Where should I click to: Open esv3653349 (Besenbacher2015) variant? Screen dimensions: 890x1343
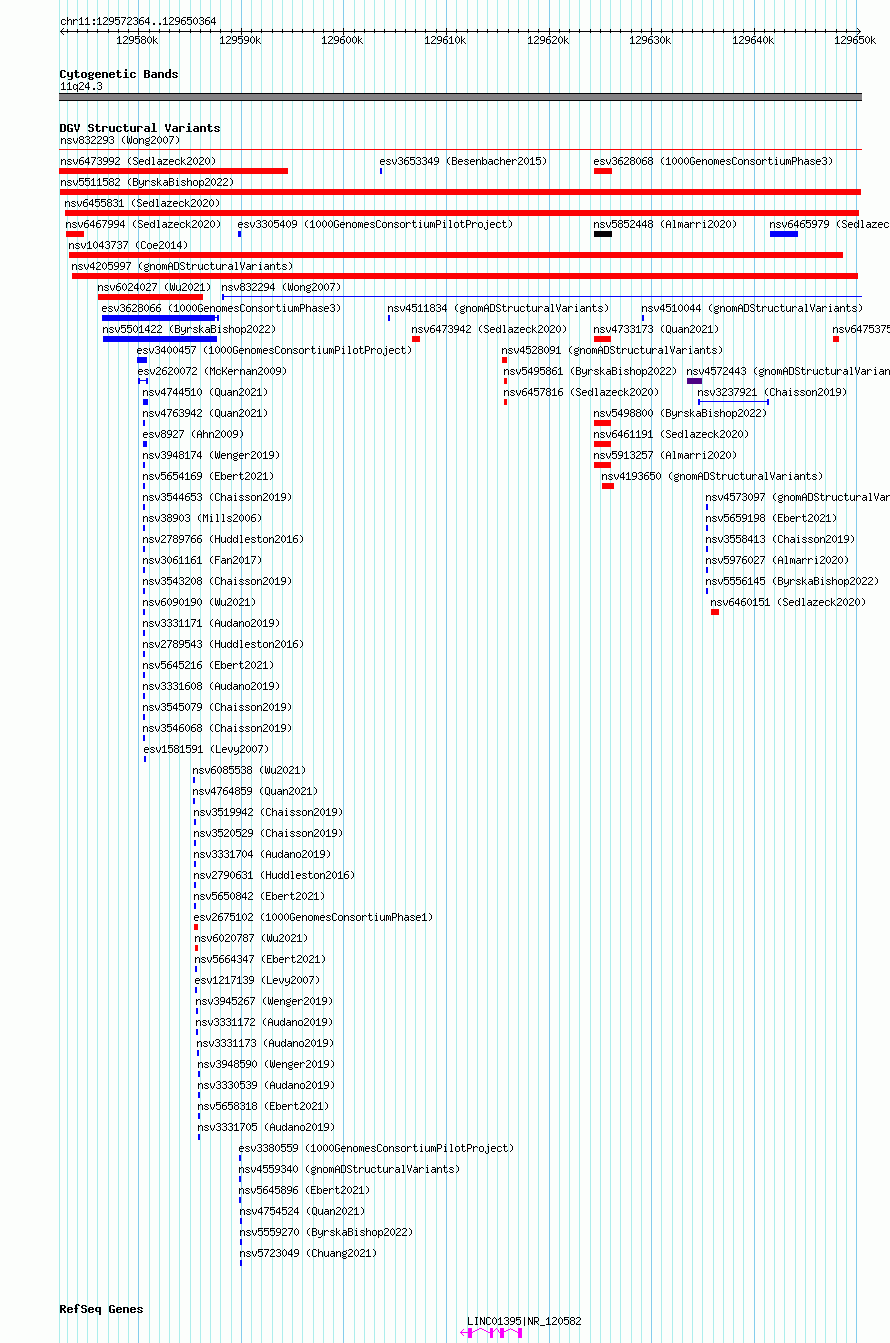(x=463, y=161)
